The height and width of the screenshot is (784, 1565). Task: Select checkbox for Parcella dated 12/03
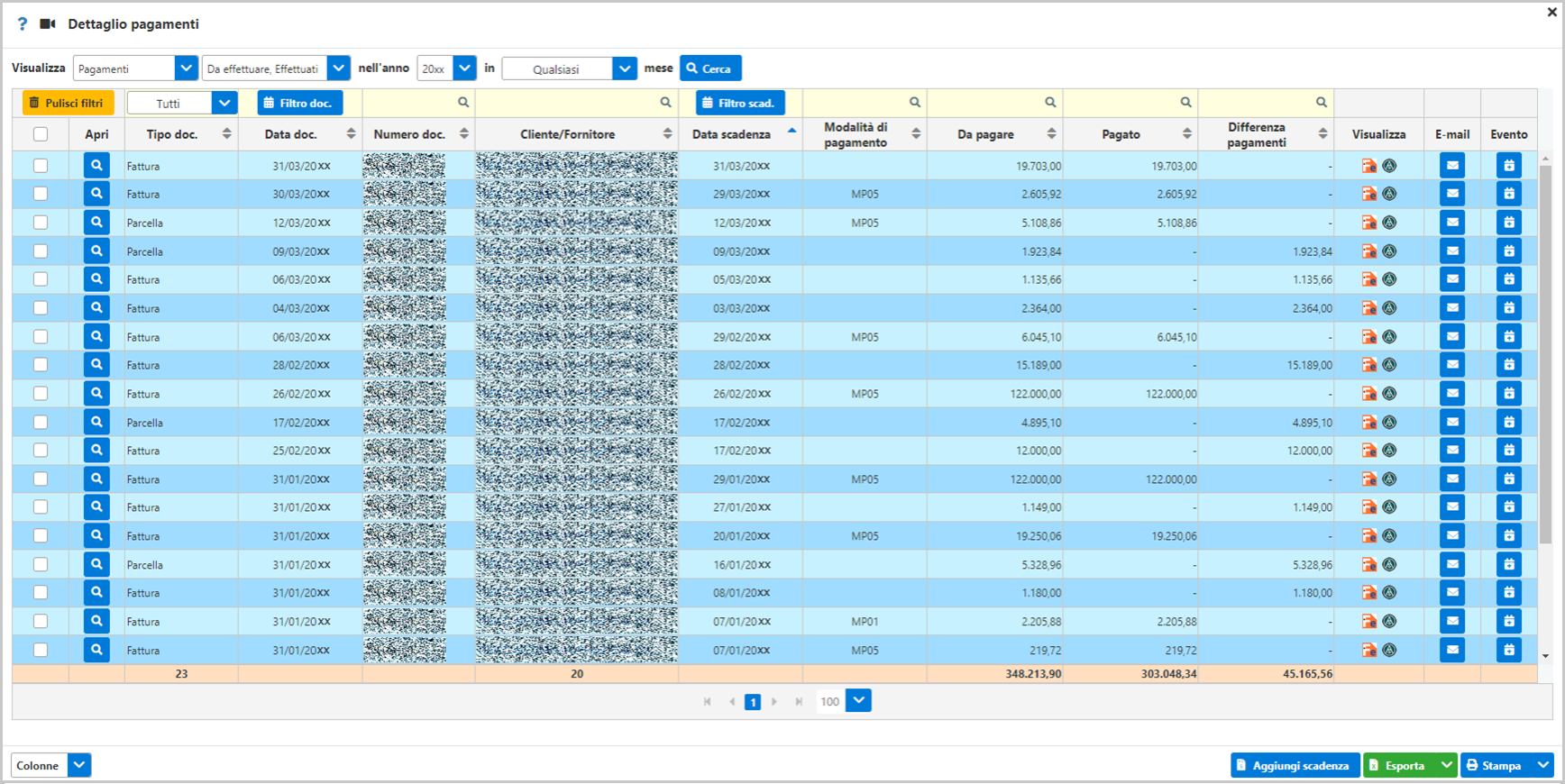click(41, 223)
